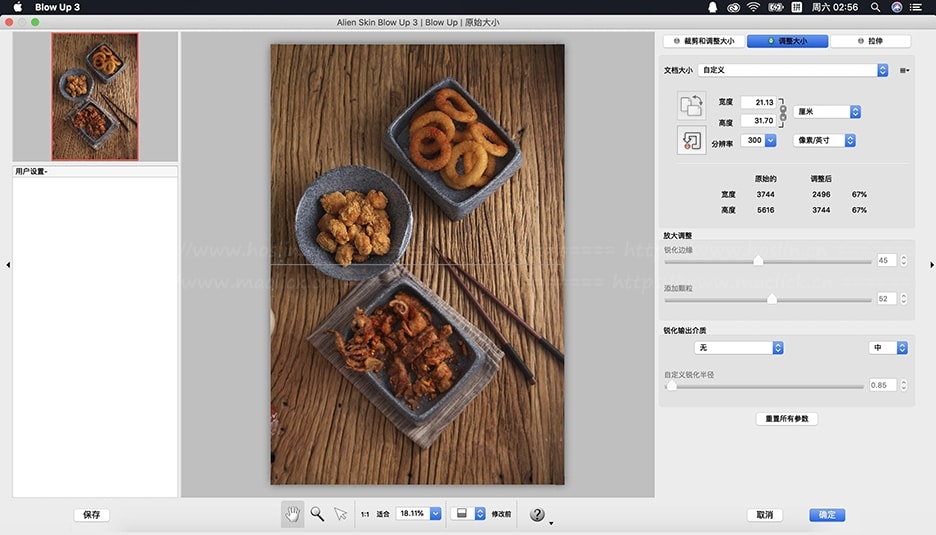
Task: Open the preset list menu icon beside 文档大小
Action: coord(904,70)
